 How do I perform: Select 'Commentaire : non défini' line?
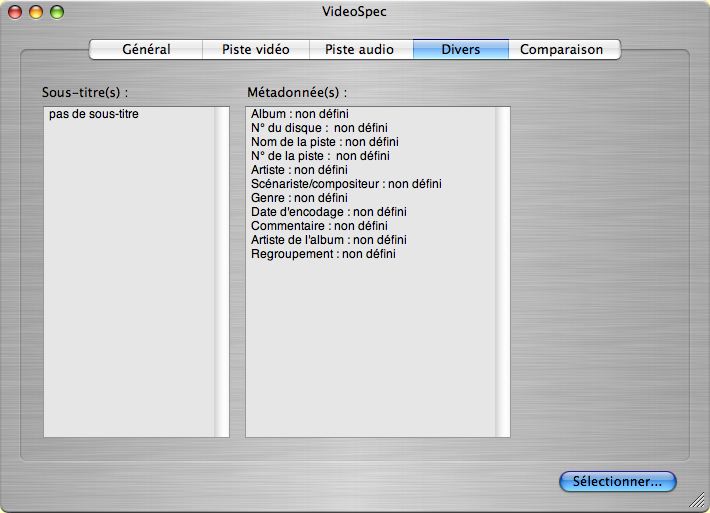click(319, 226)
